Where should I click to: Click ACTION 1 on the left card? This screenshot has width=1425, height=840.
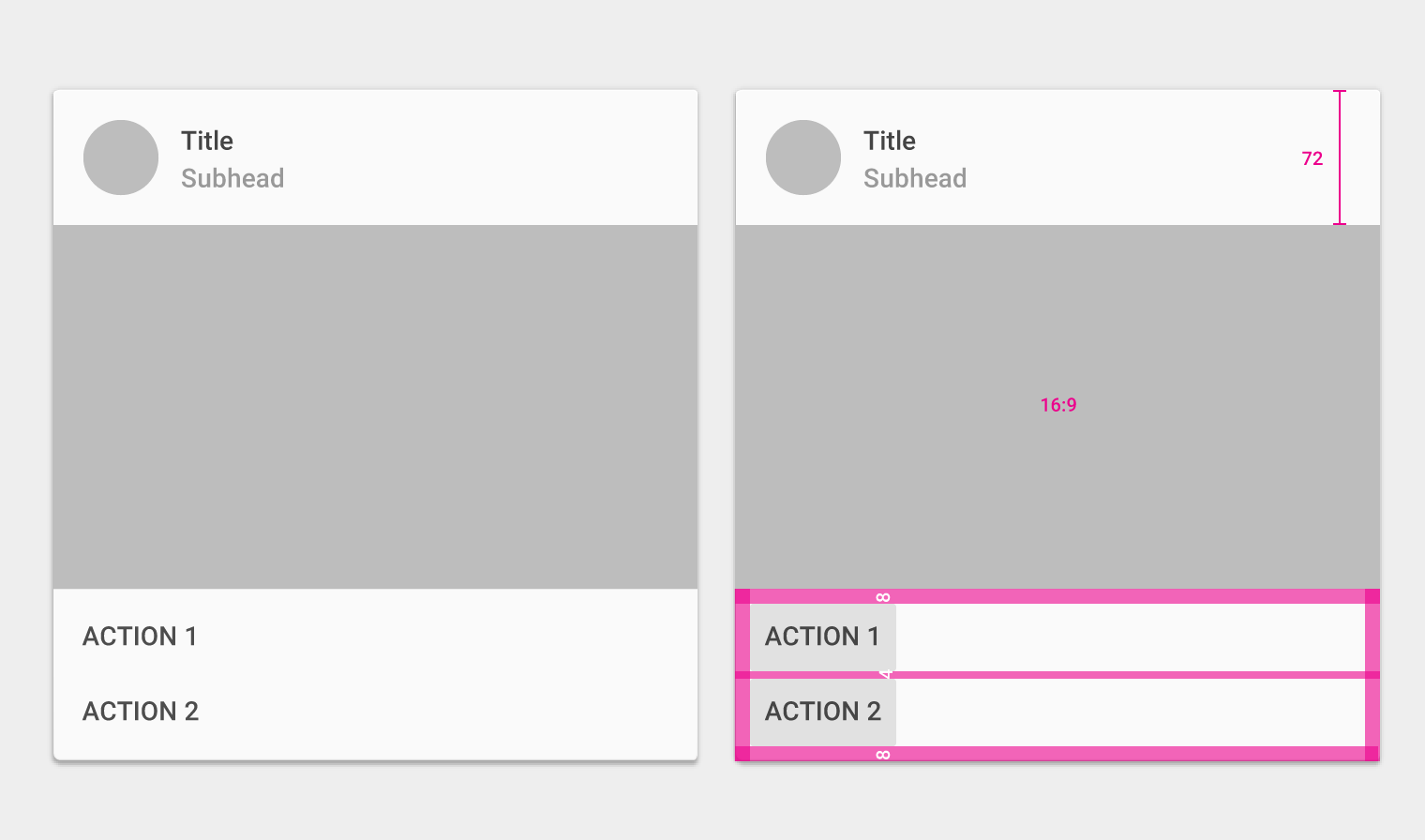pyautogui.click(x=141, y=637)
